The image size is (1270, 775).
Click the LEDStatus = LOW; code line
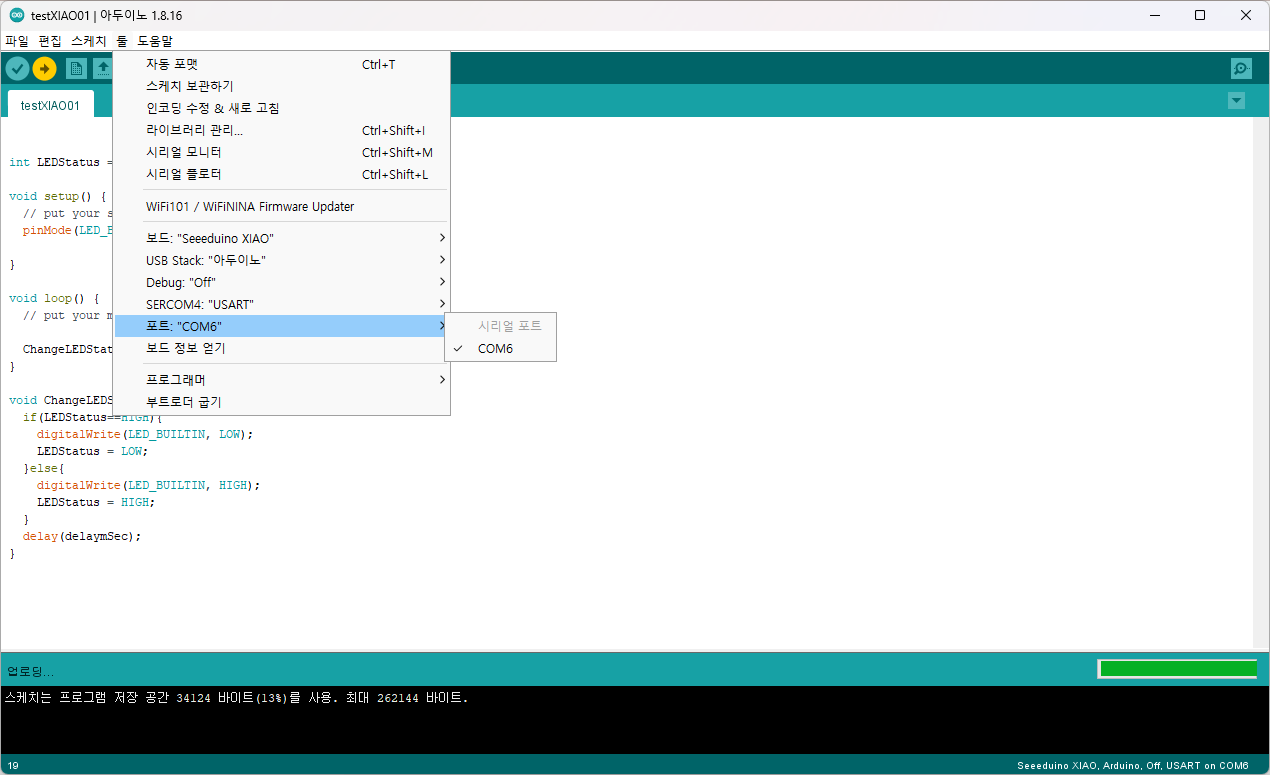tap(92, 451)
